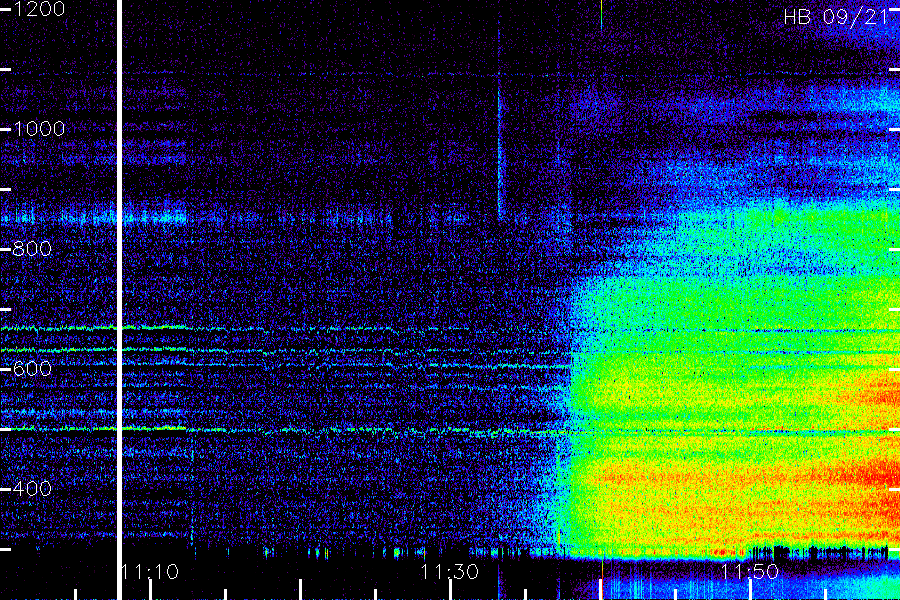Click the 11:10 time axis label
The image size is (900, 600).
150,571
